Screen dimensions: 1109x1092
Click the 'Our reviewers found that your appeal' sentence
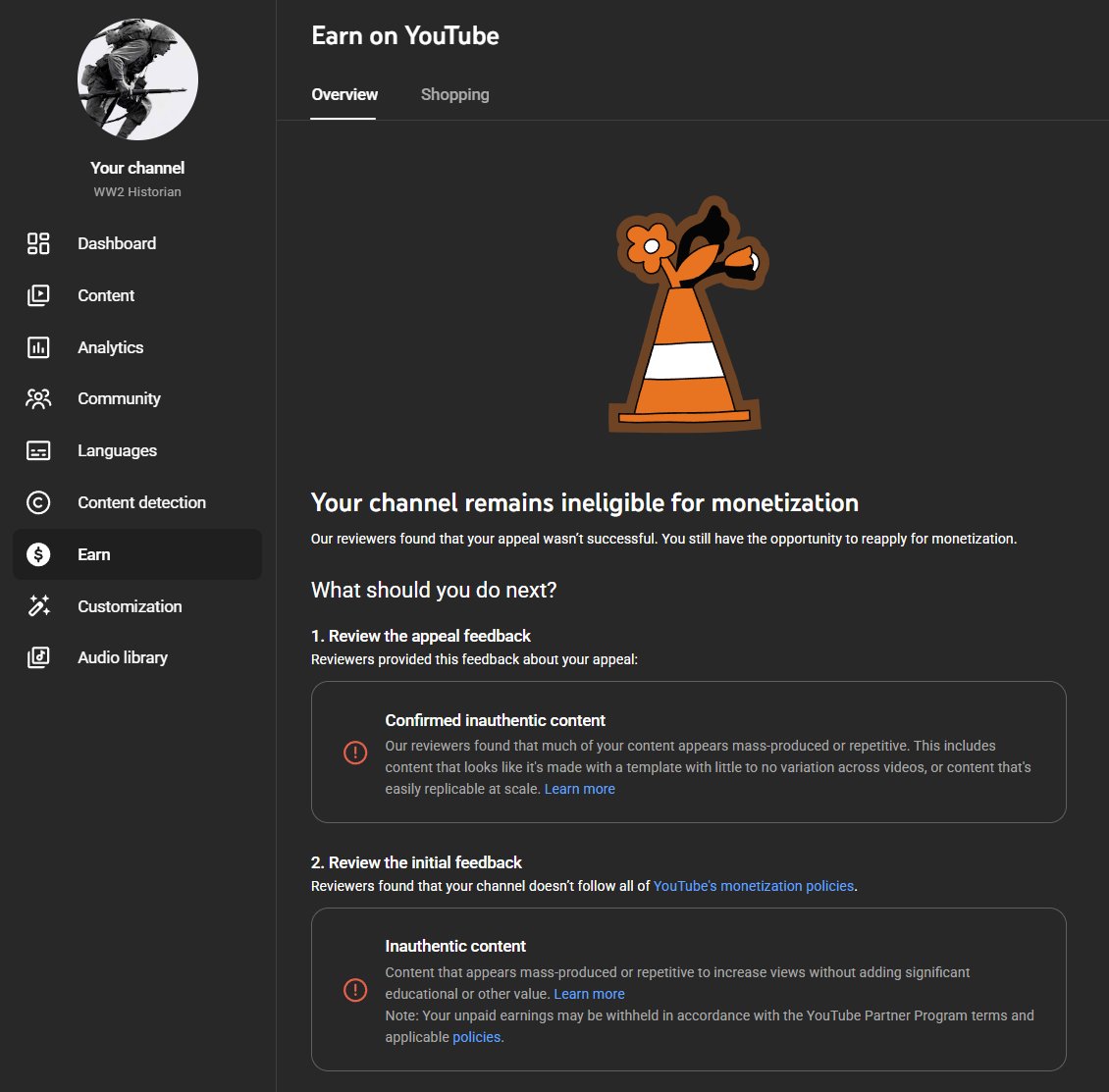[x=663, y=539]
